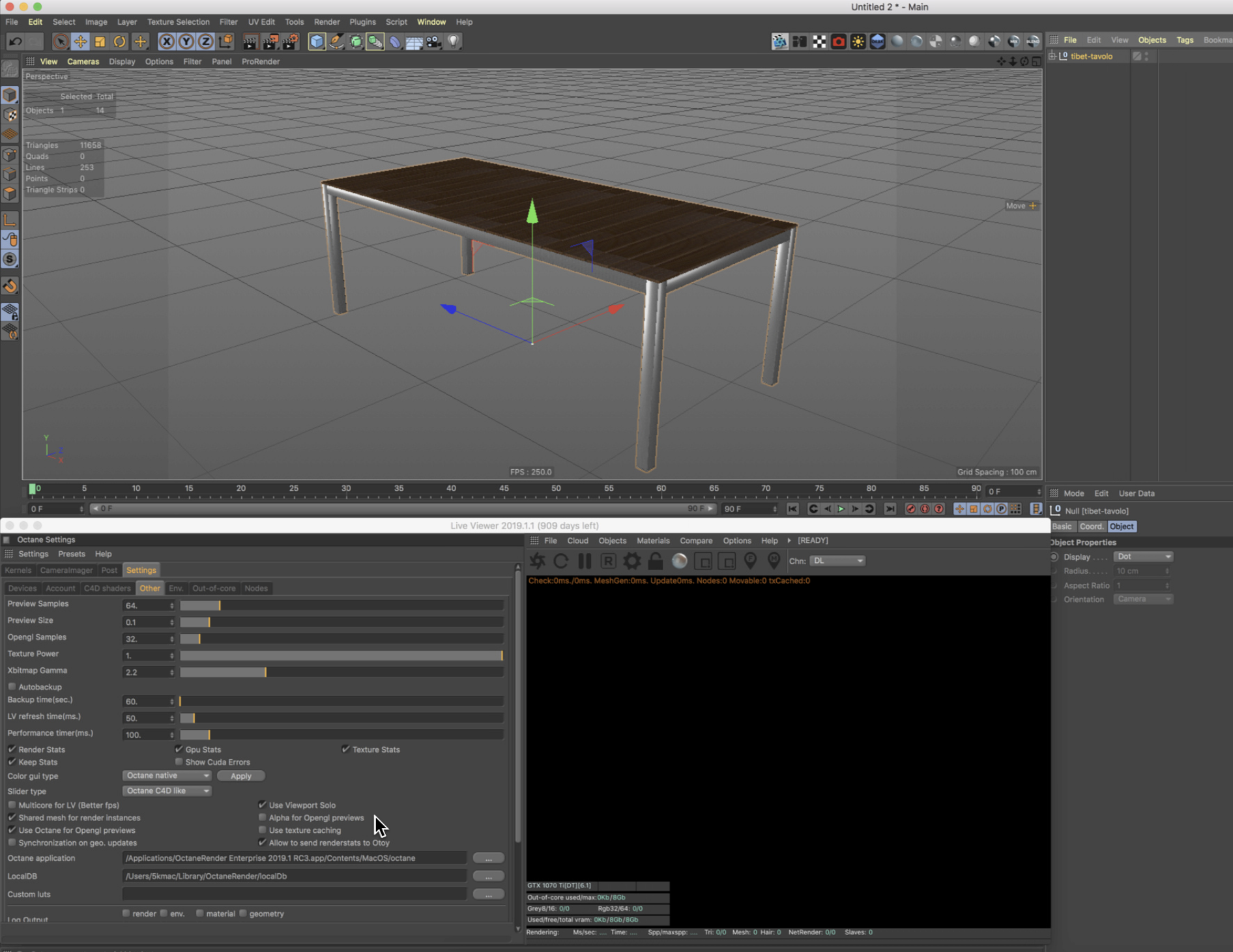Add a floor grid object

pos(414,42)
